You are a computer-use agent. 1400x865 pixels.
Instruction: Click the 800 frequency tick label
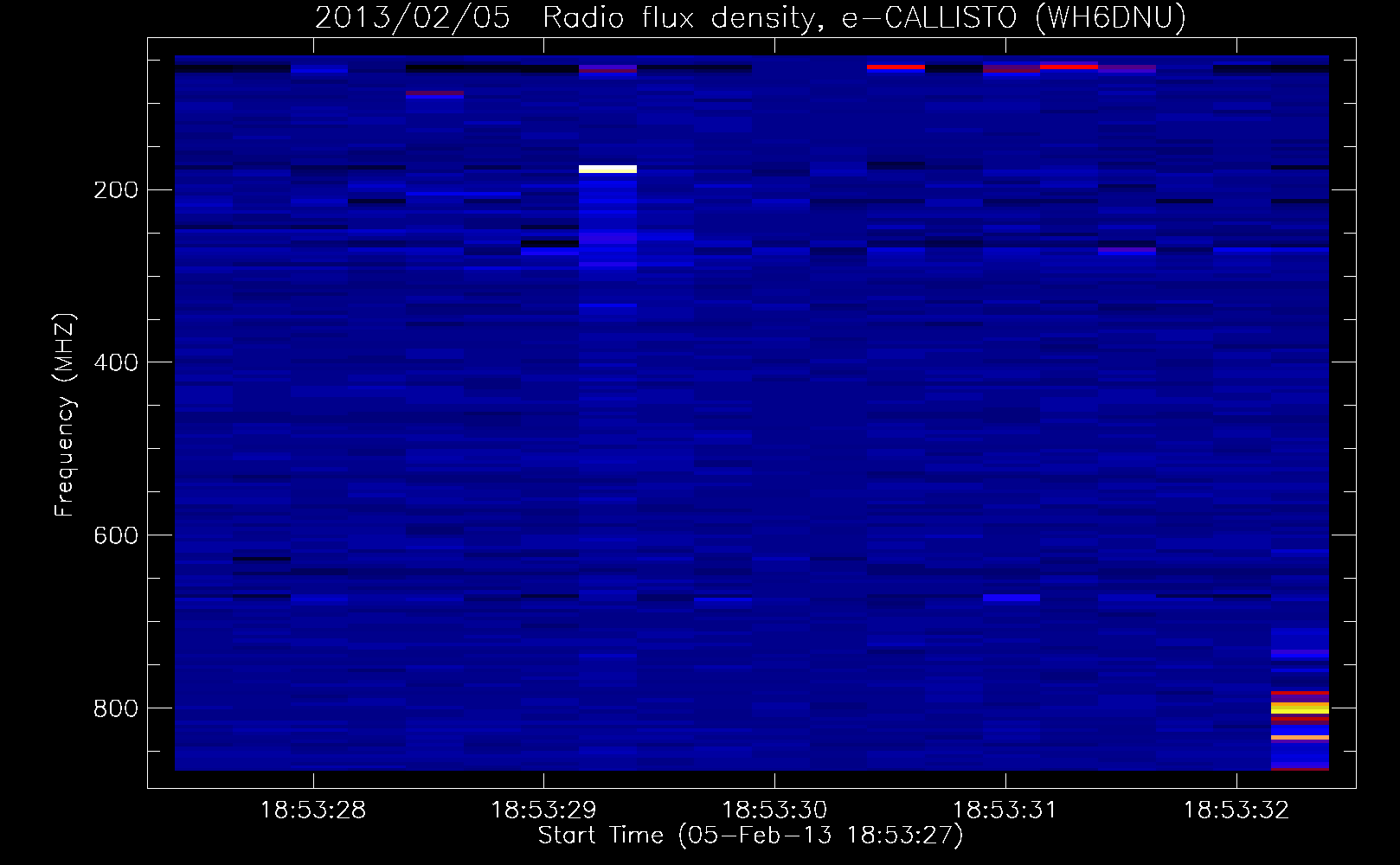tap(116, 708)
